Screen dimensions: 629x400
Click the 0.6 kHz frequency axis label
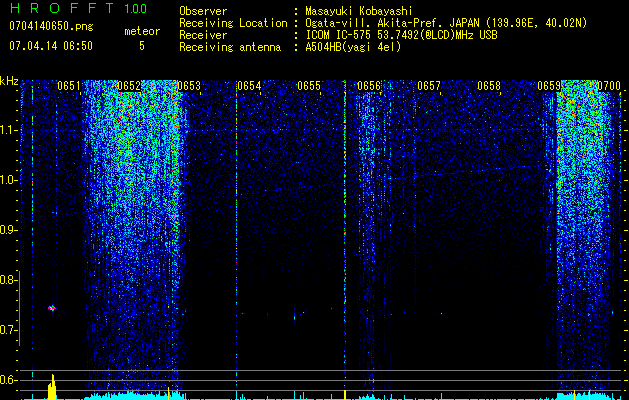point(8,380)
